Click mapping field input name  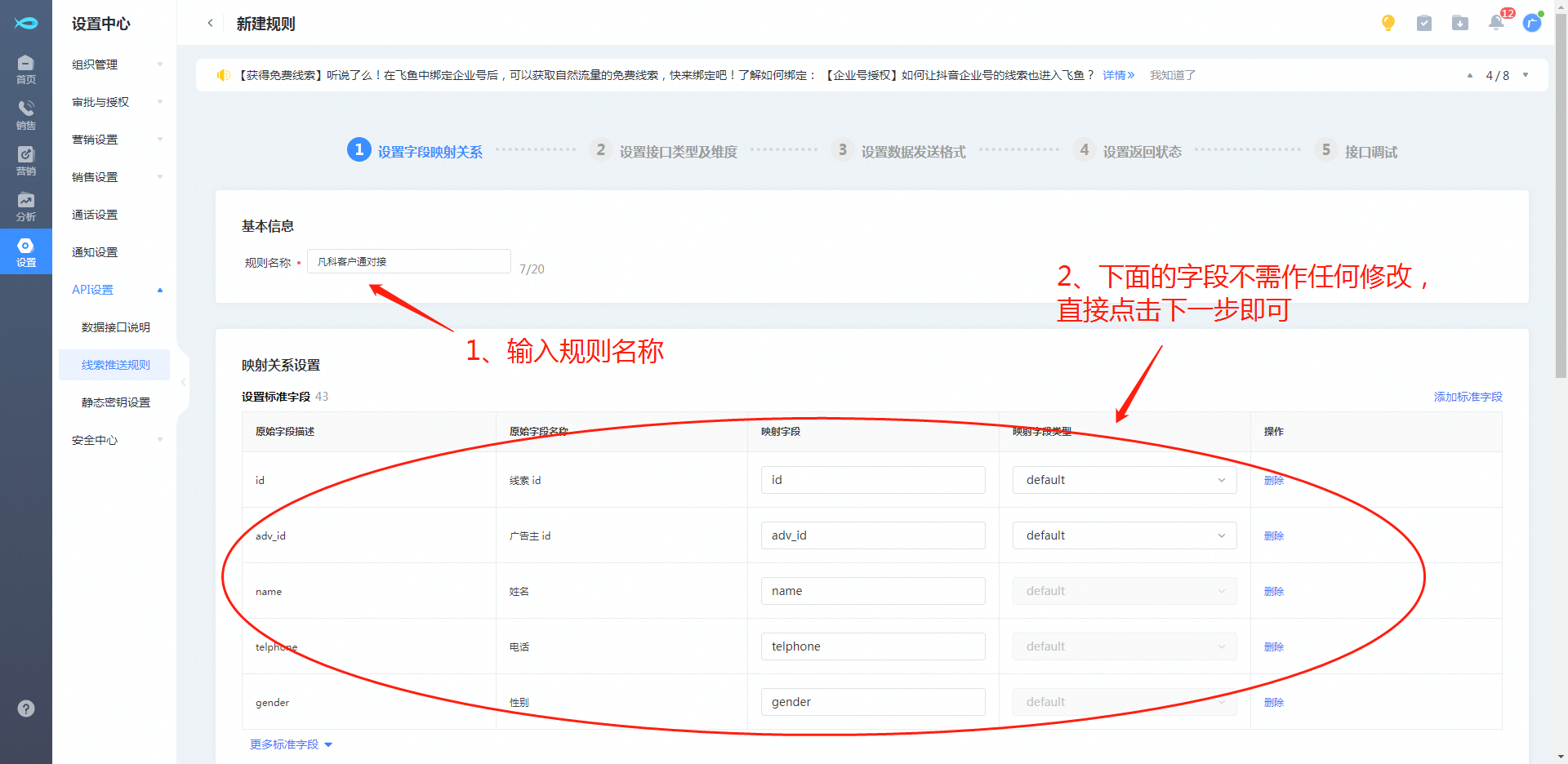(873, 591)
